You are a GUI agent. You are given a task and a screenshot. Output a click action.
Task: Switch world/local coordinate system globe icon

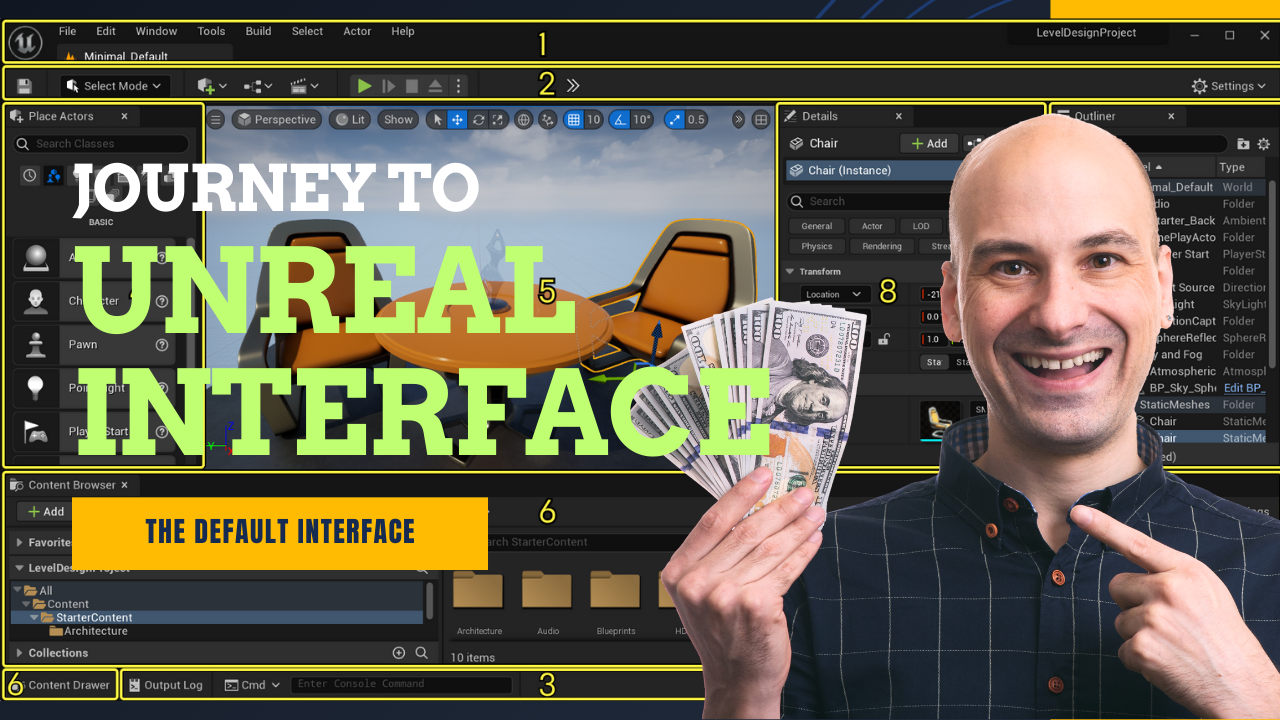click(523, 120)
